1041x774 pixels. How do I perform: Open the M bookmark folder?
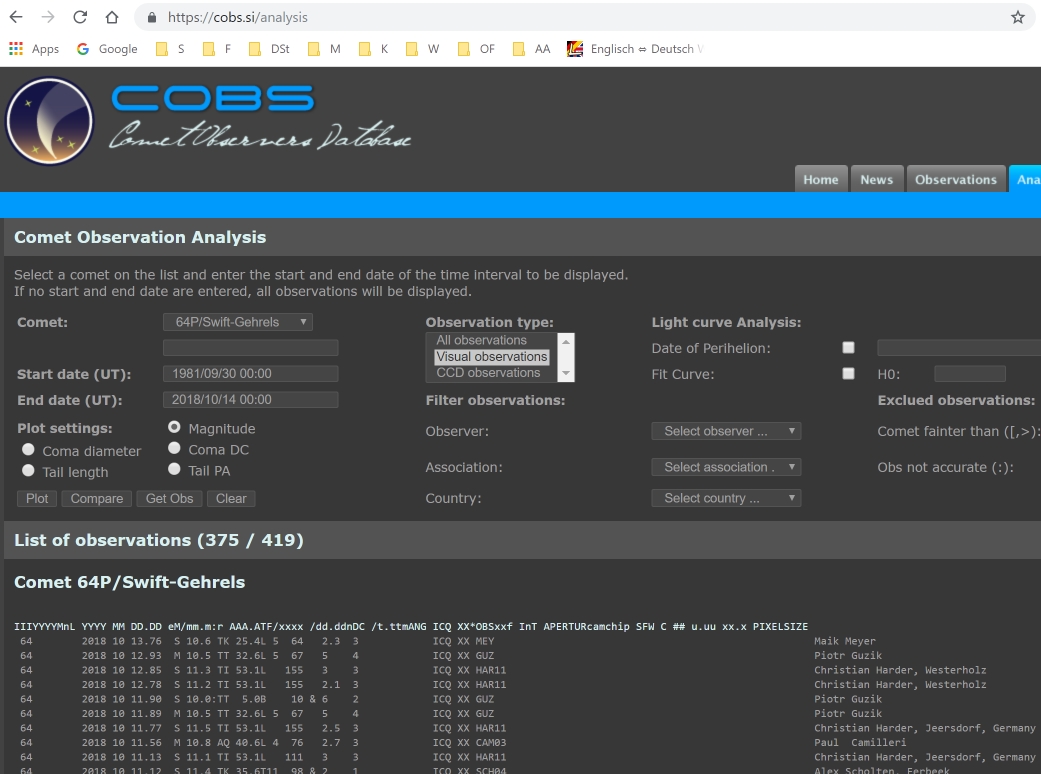pyautogui.click(x=325, y=48)
